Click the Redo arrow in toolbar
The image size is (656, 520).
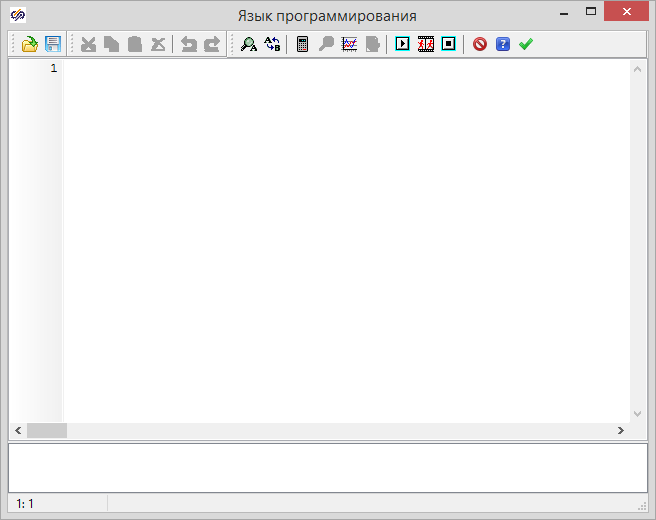coord(211,44)
